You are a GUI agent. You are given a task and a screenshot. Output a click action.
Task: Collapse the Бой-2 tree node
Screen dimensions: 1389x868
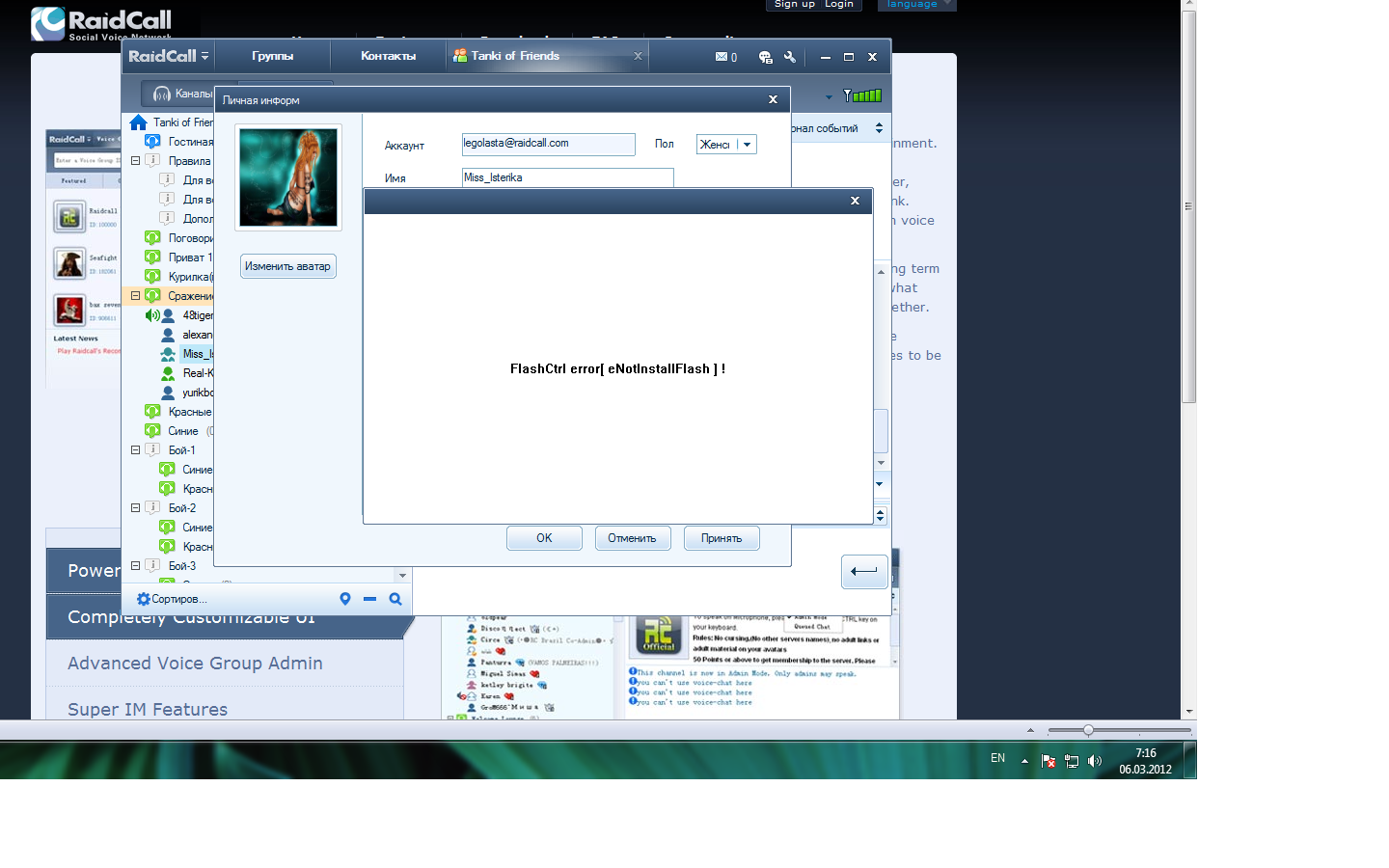(x=136, y=507)
